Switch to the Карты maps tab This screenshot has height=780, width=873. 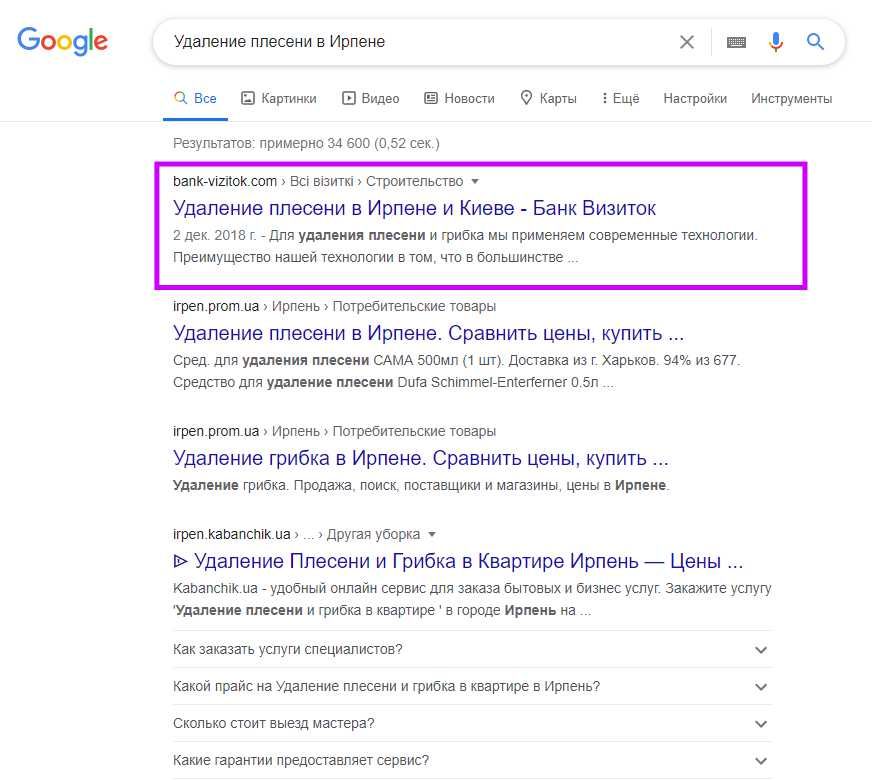(x=548, y=98)
